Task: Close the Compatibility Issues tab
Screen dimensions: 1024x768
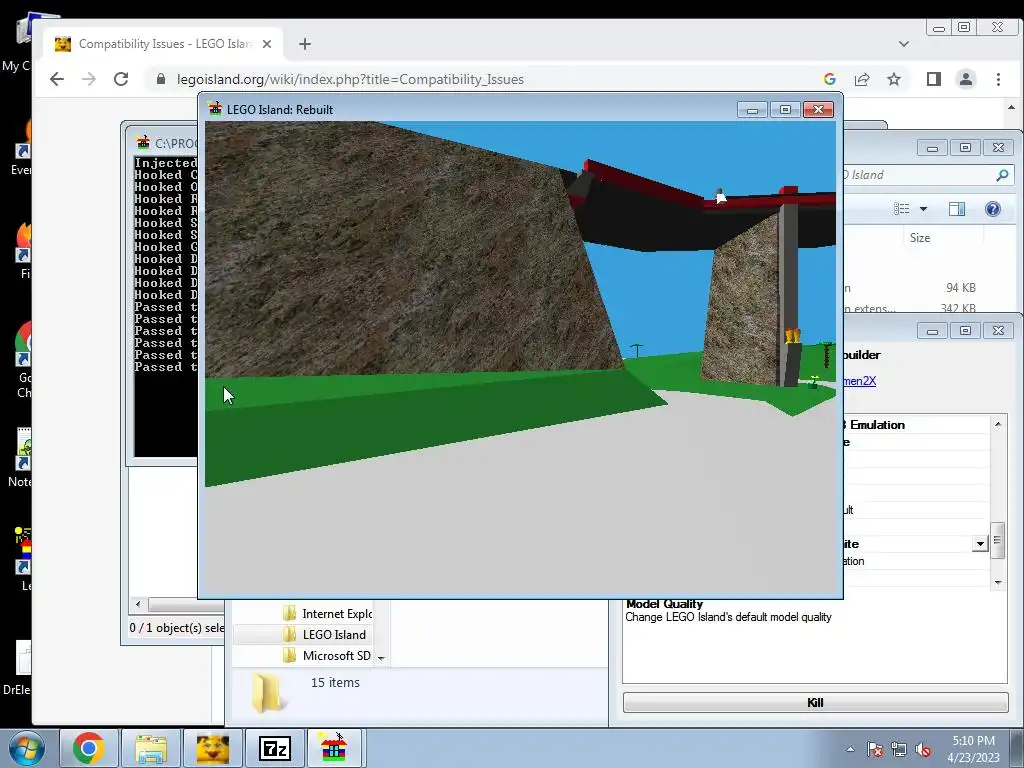Action: coord(266,44)
